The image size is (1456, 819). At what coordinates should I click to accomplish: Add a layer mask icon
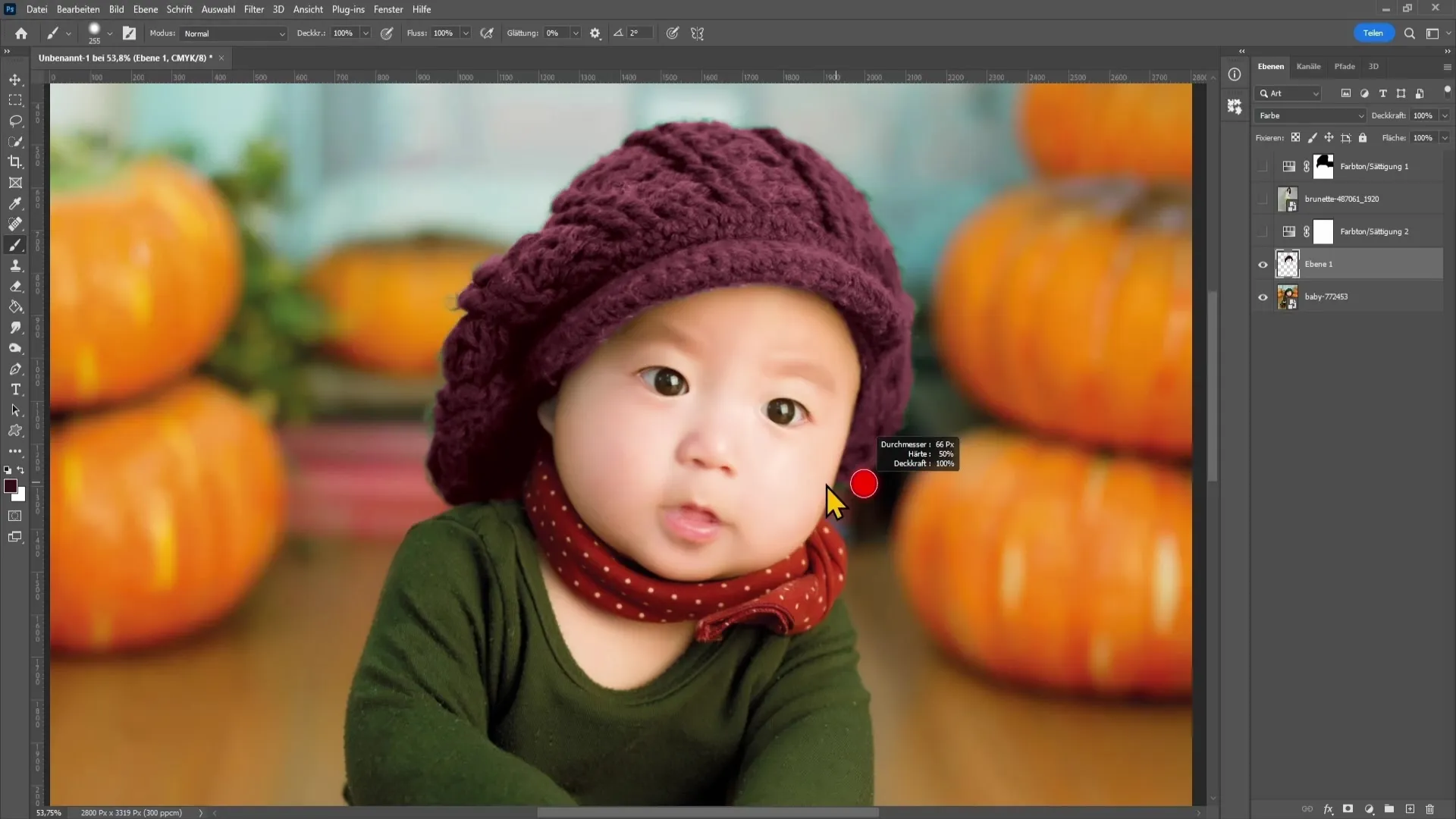pyautogui.click(x=1348, y=809)
